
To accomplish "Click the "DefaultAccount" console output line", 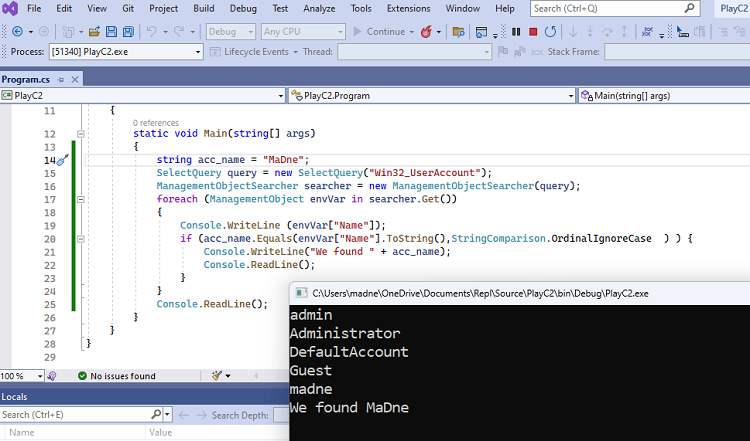I will tap(349, 352).
